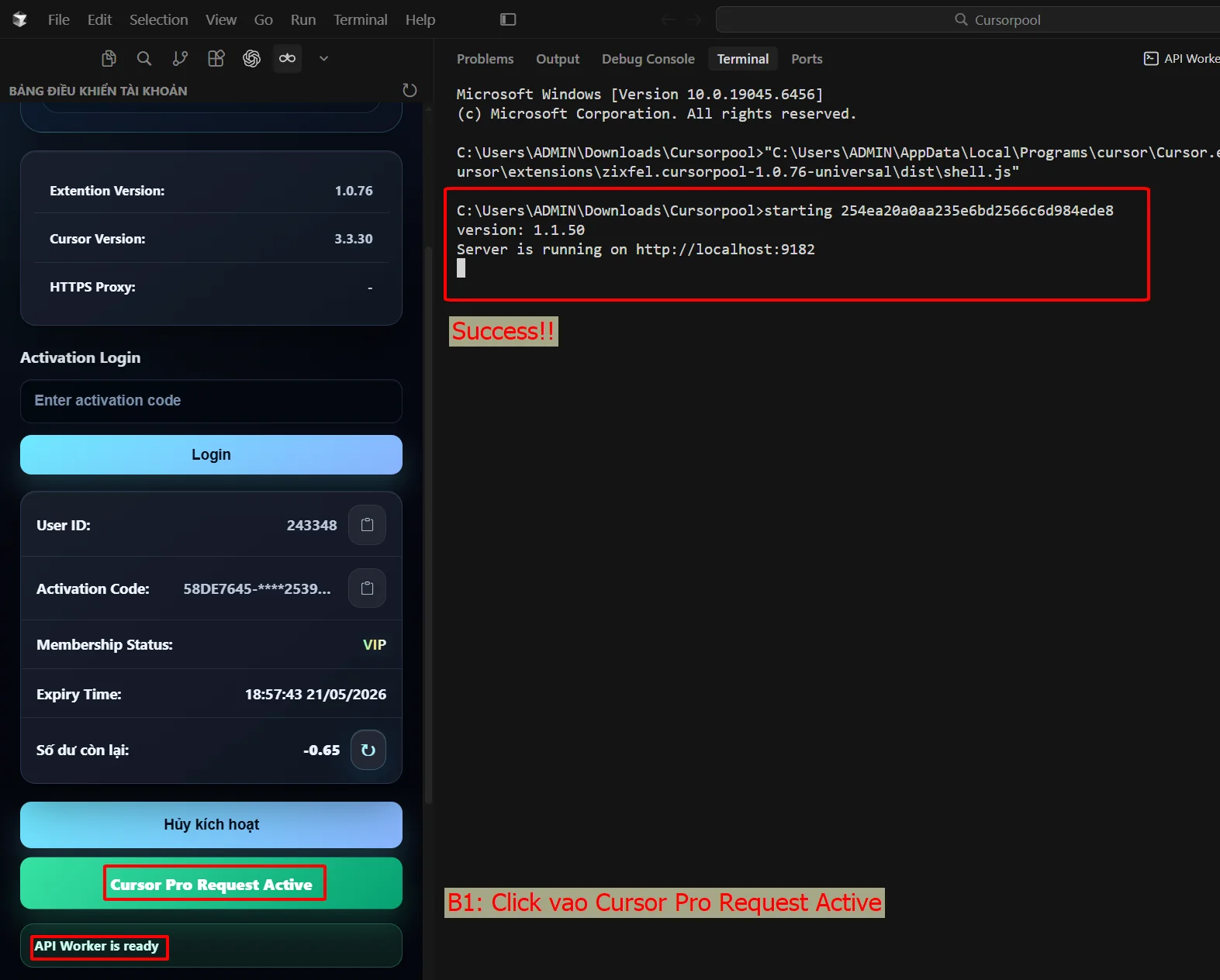1220x980 pixels.
Task: Click Cursor Pro Request Active button
Action: click(211, 884)
